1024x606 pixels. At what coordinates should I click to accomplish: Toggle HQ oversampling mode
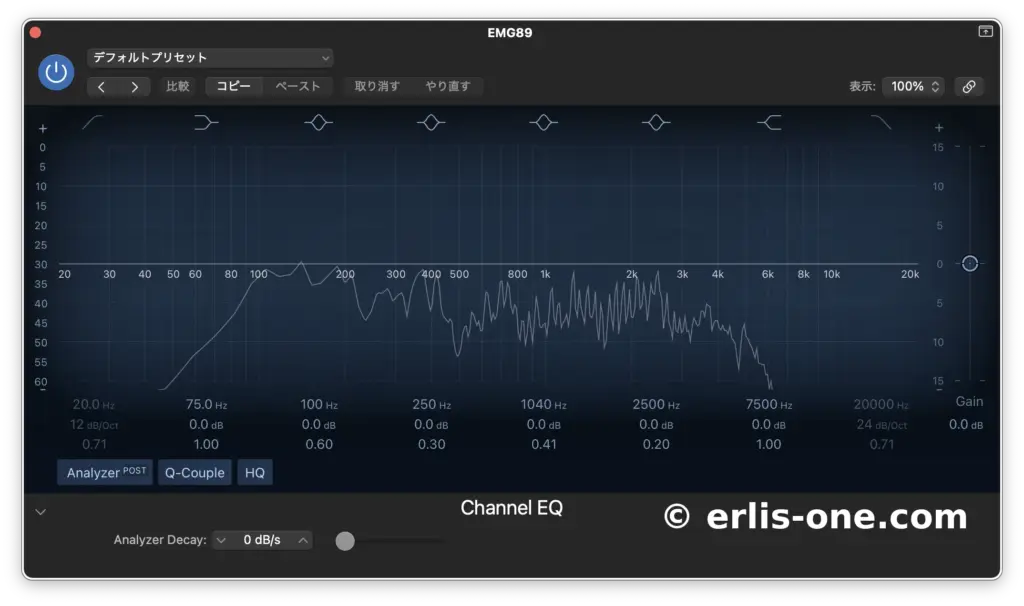[x=255, y=472]
